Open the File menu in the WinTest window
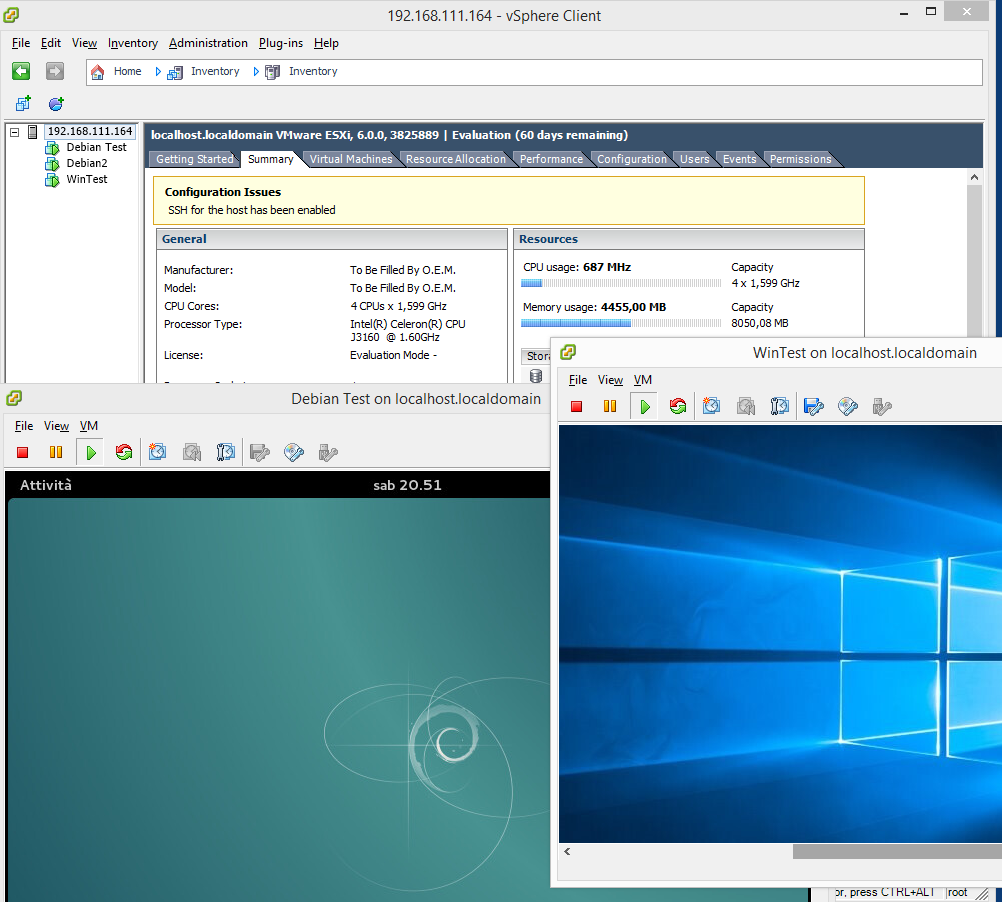The width and height of the screenshot is (1002, 902). 578,379
